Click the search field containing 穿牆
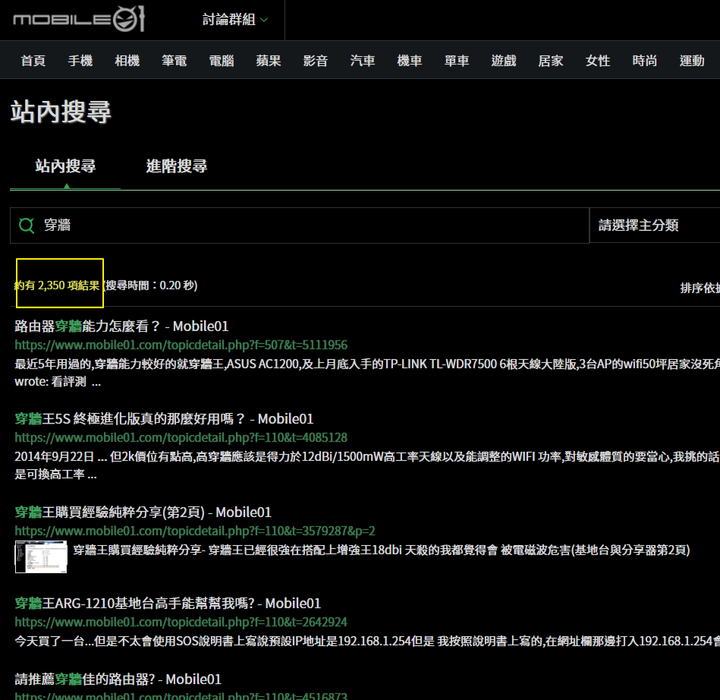This screenshot has height=700, width=720. click(299, 225)
